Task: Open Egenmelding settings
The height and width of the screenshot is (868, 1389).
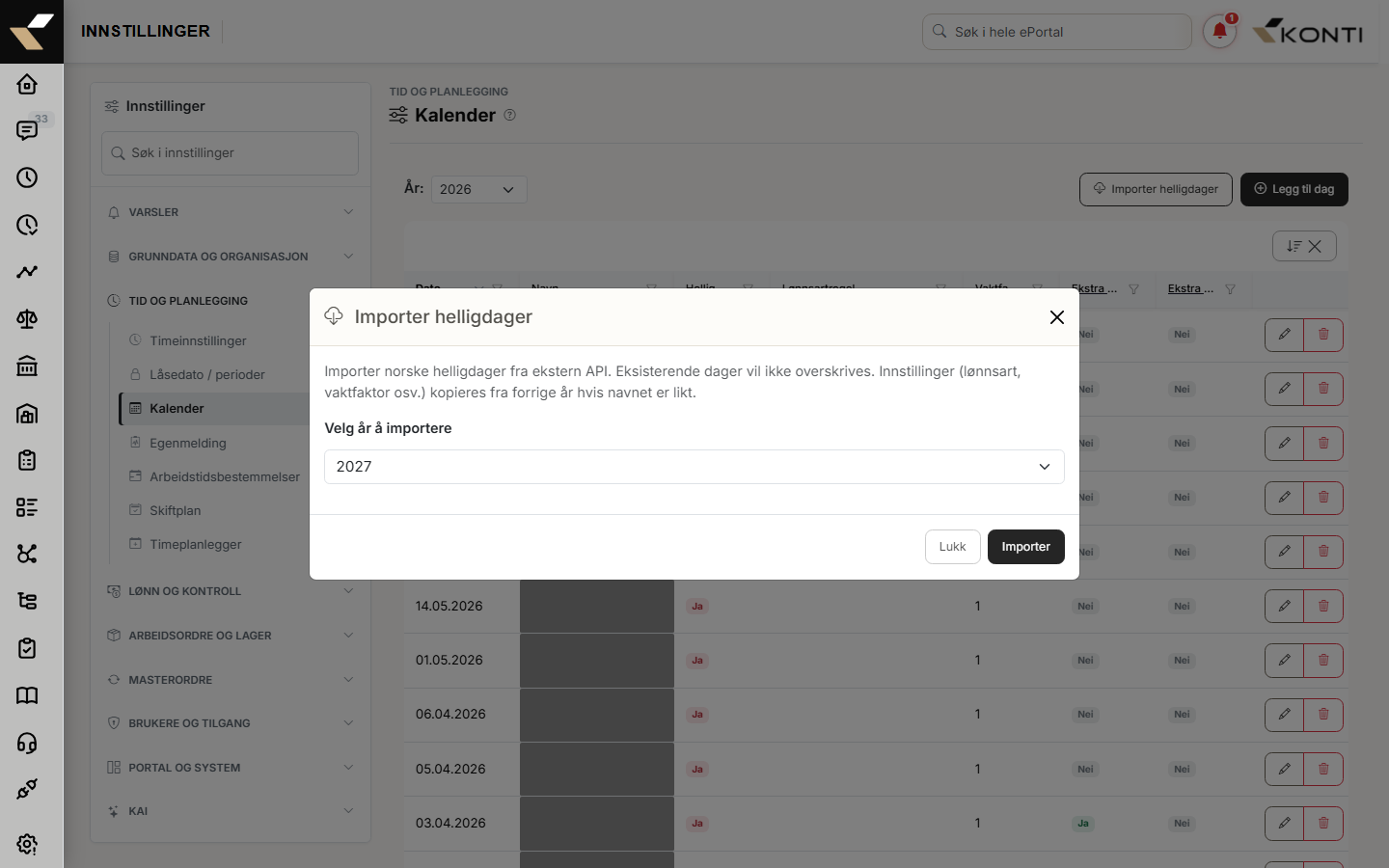Action: click(x=187, y=443)
